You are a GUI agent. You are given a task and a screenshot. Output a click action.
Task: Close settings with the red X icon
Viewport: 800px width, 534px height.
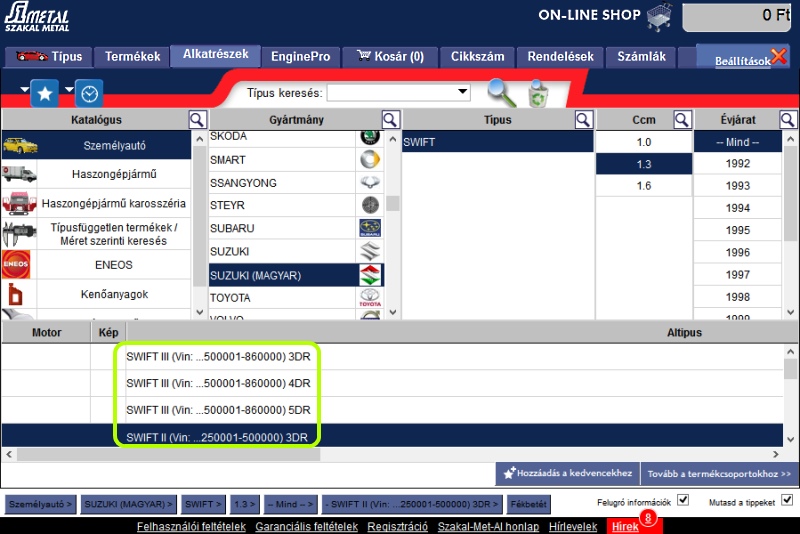click(779, 56)
